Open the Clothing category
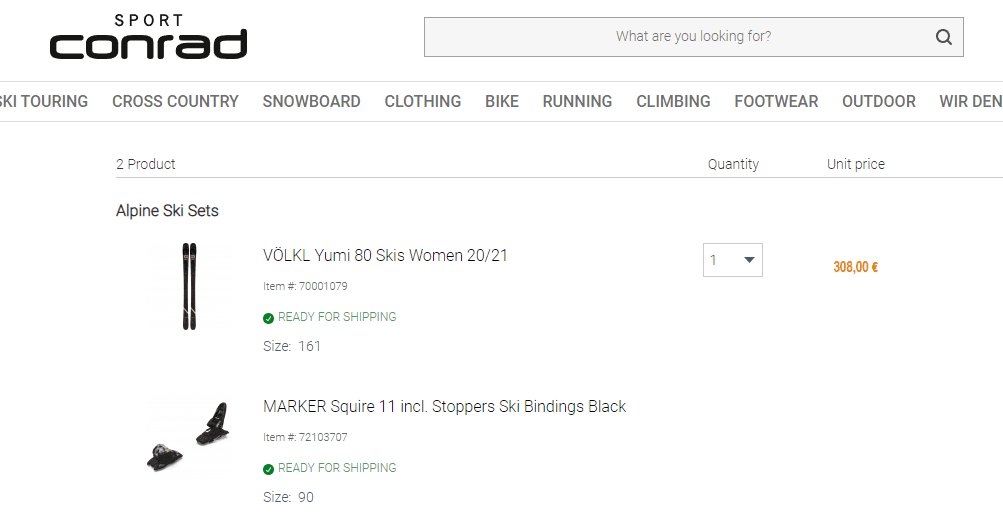The image size is (1003, 520). click(422, 101)
